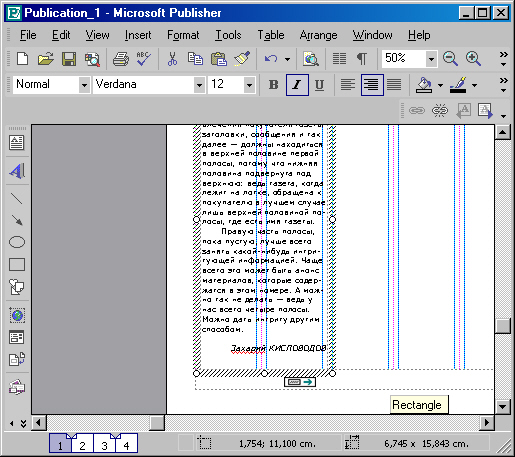Enable Underline formatting
This screenshot has width=515, height=457.
click(x=319, y=85)
